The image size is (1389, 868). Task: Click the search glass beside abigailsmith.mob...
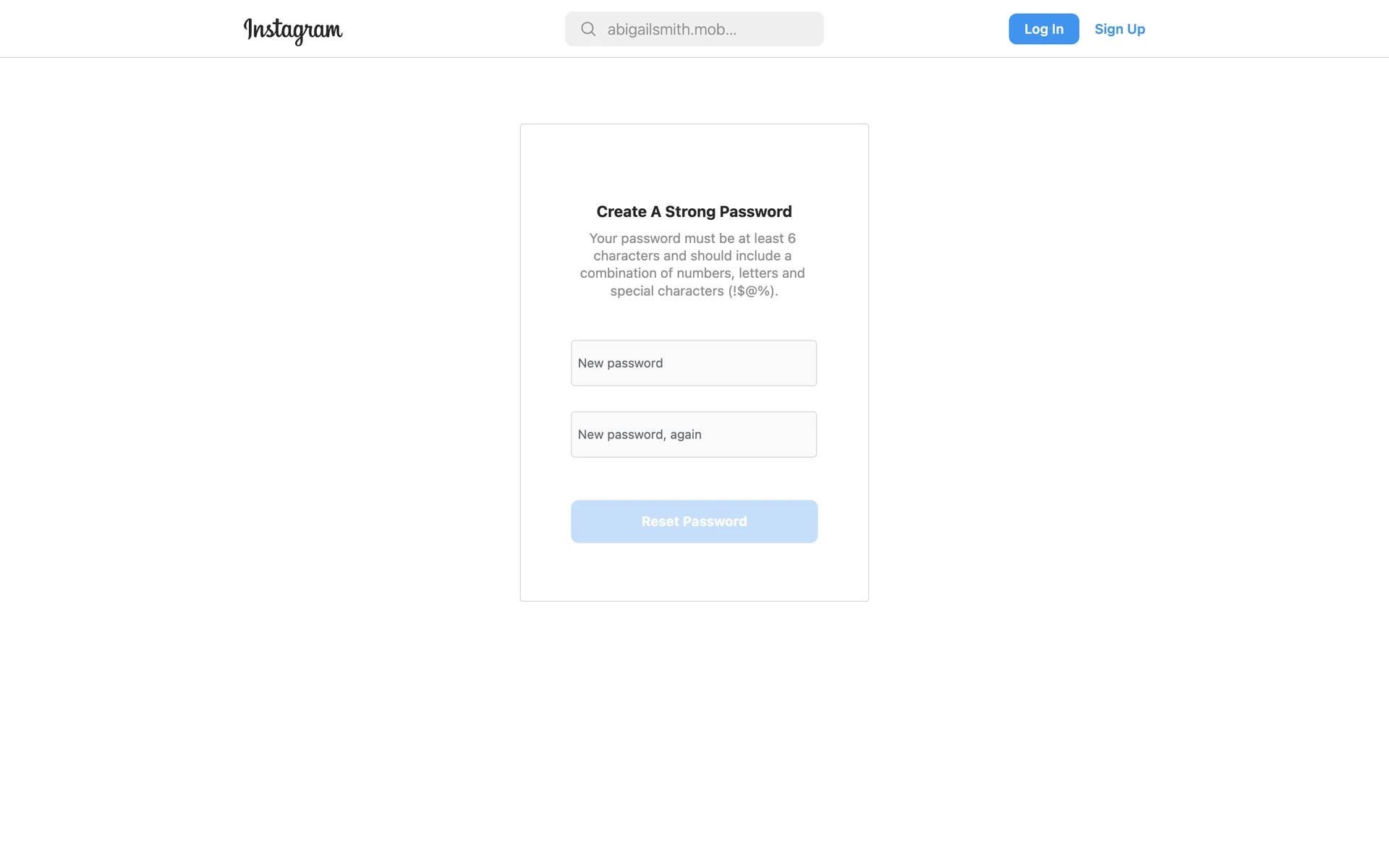click(x=588, y=29)
